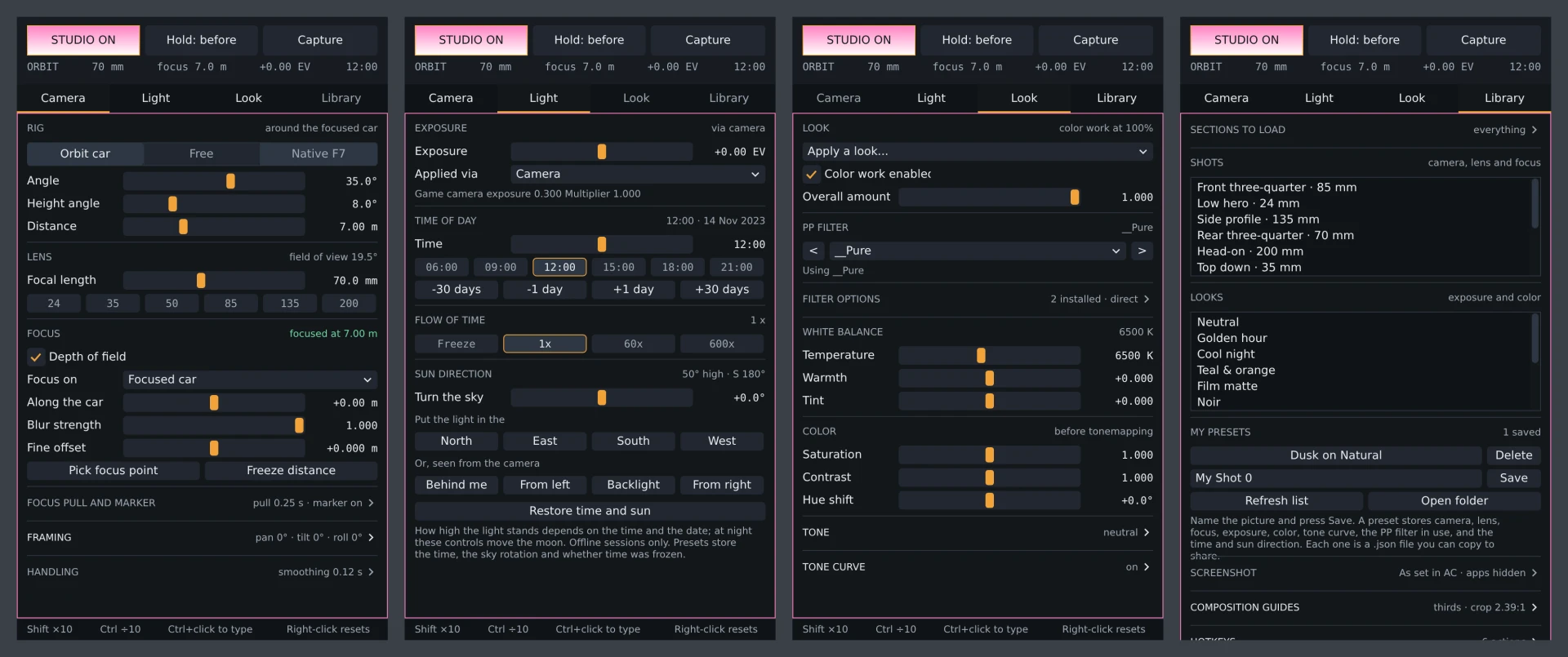This screenshot has width=1568, height=657.
Task: Click Restore time and sun
Action: [590, 511]
